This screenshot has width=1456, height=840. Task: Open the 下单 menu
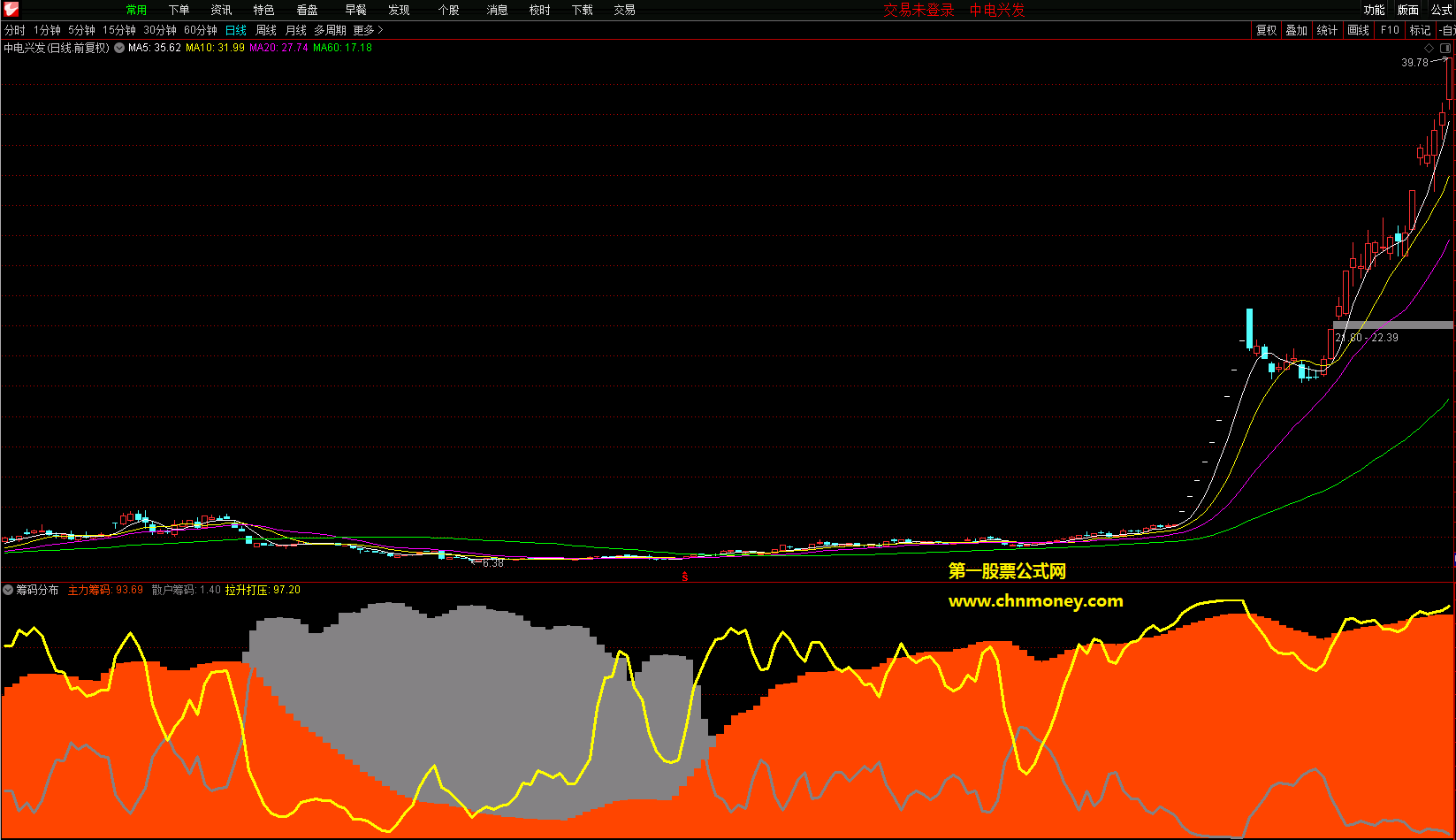179,10
